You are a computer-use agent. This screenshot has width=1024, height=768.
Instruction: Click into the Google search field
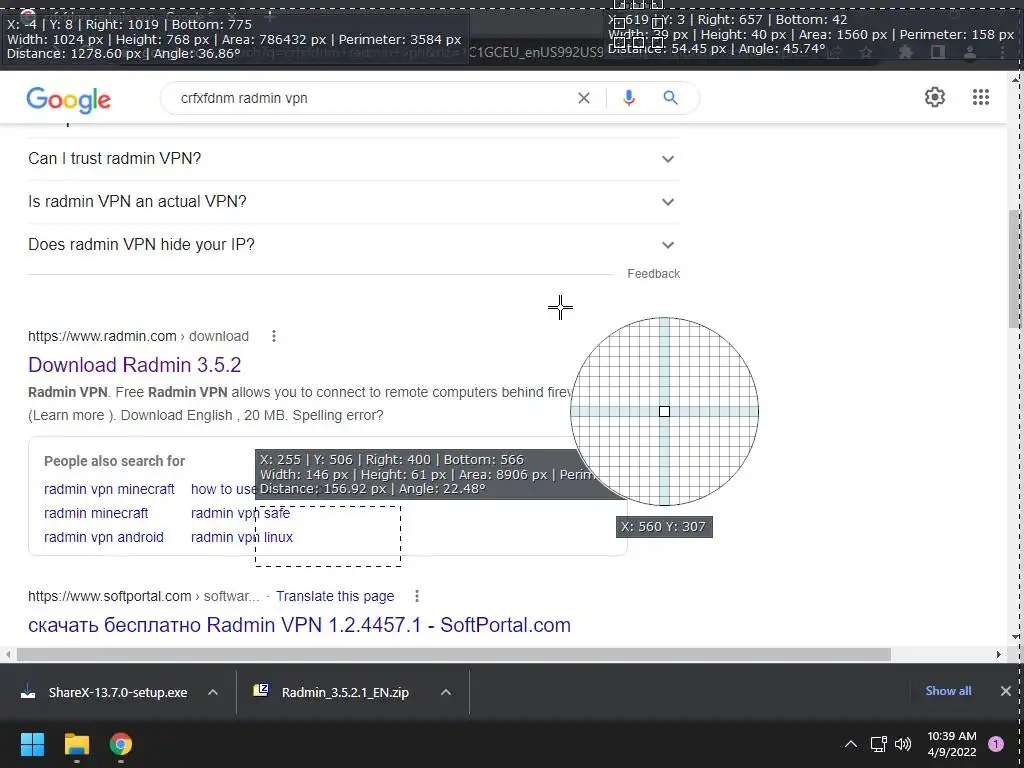pyautogui.click(x=372, y=98)
